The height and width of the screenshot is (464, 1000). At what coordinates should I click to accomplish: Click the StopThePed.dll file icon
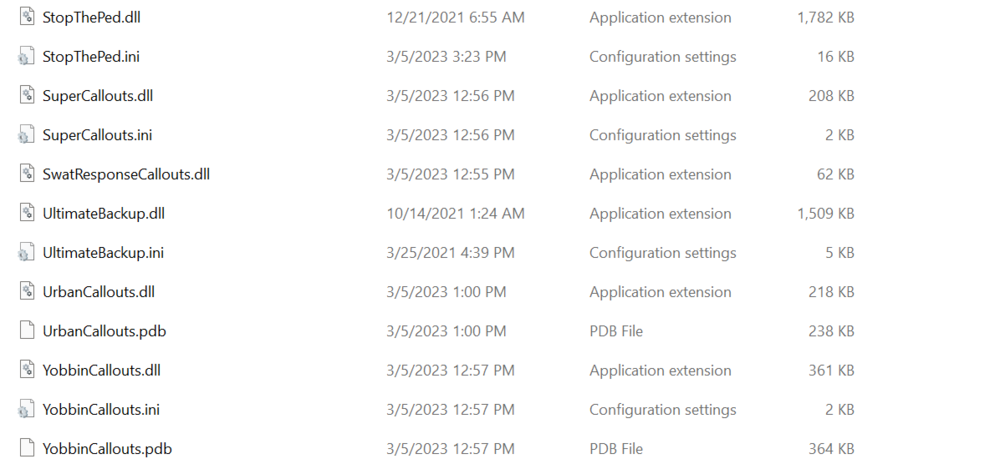pyautogui.click(x=27, y=17)
